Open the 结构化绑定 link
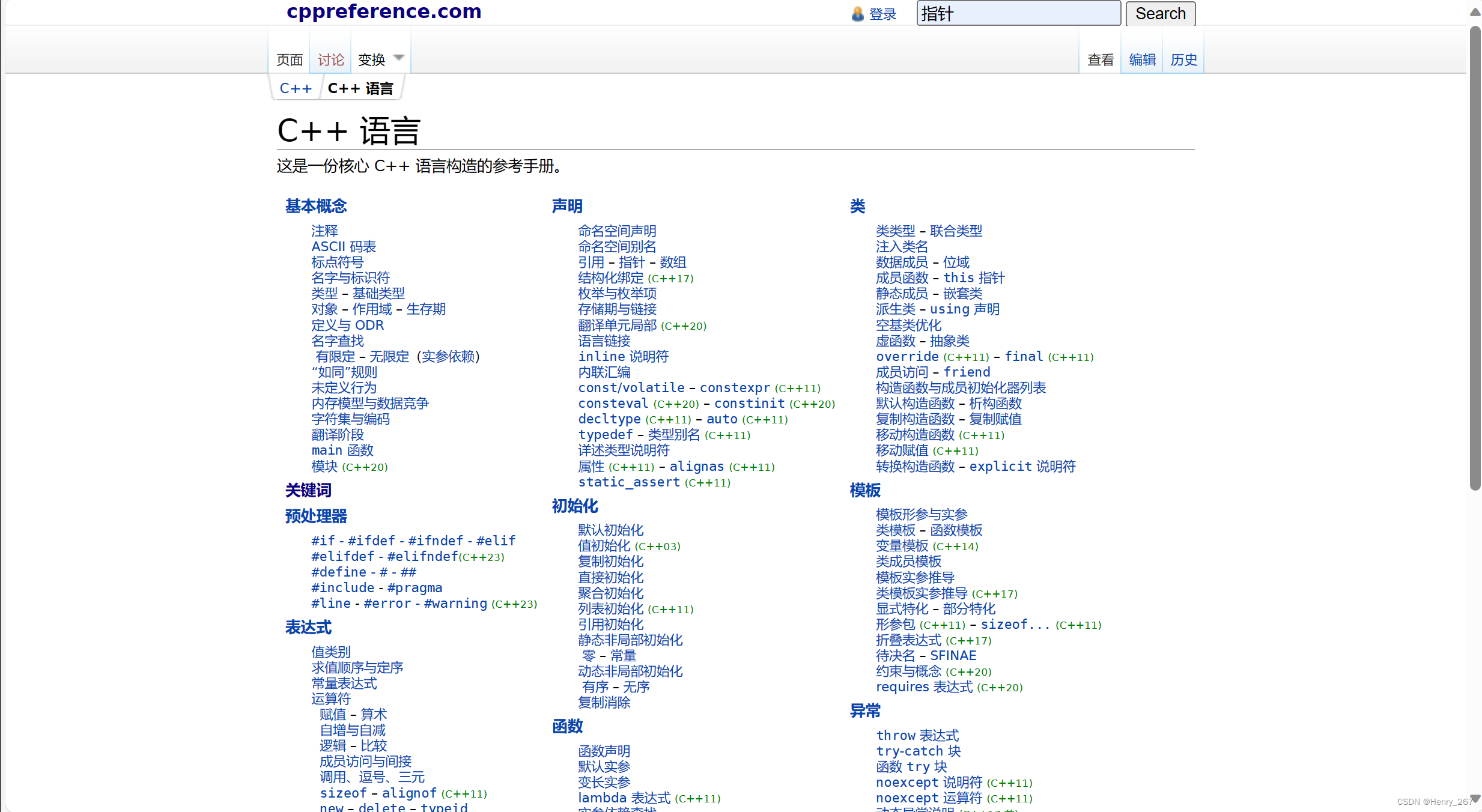The width and height of the screenshot is (1482, 812). pos(610,278)
